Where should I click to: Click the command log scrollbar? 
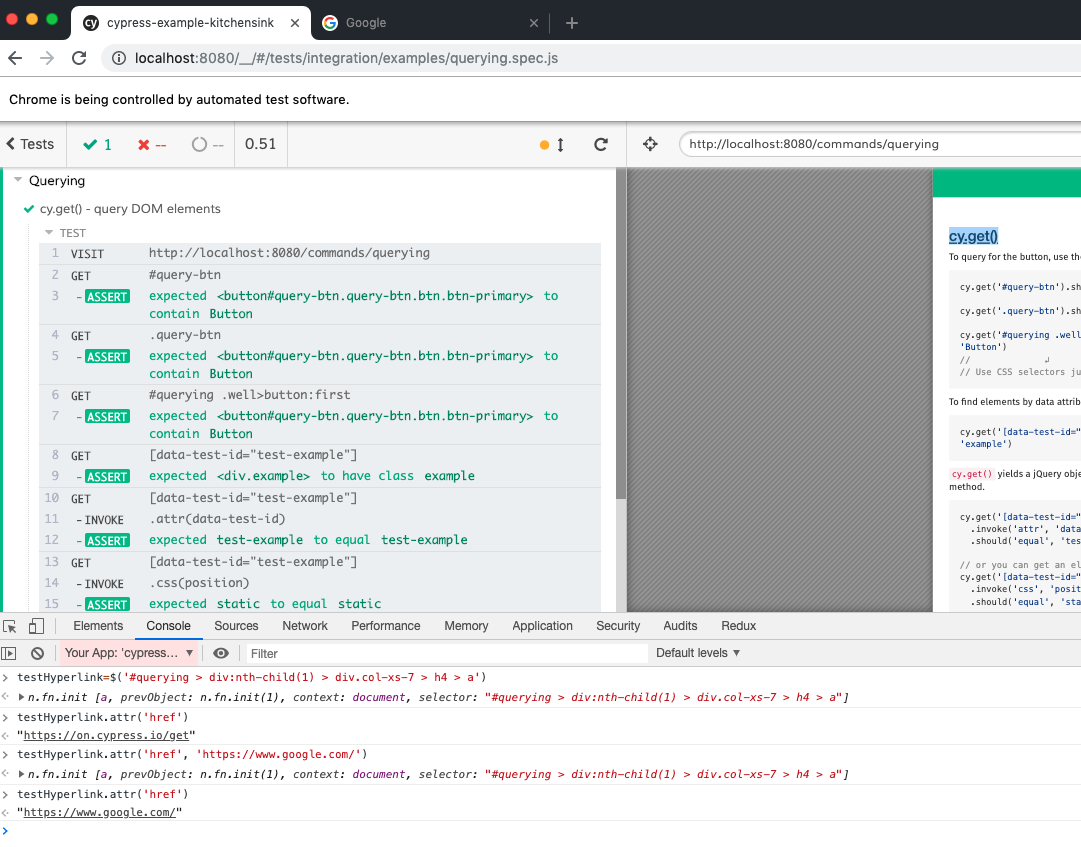[620, 334]
